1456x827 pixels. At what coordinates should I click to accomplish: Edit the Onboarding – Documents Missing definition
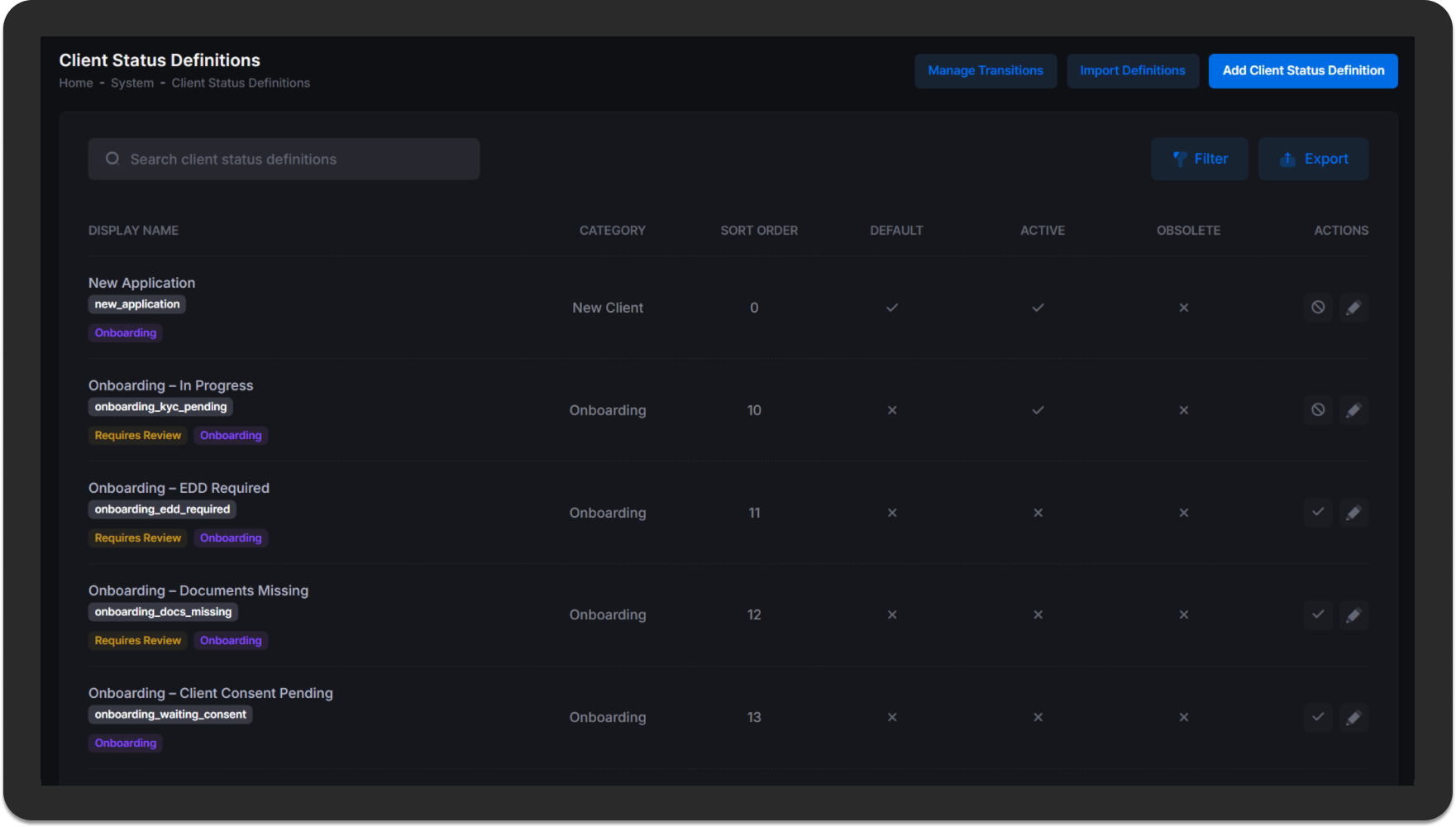point(1353,614)
